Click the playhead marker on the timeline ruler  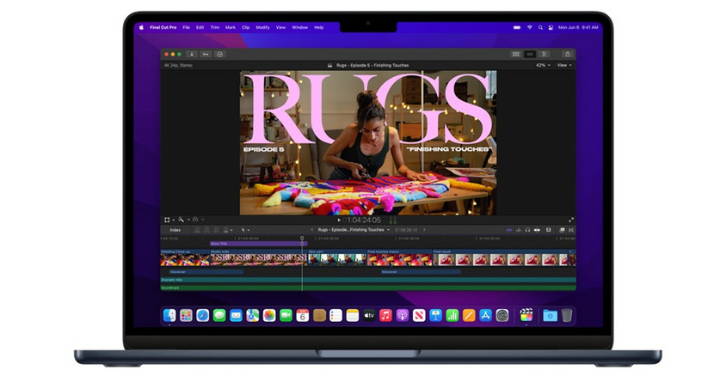302,238
